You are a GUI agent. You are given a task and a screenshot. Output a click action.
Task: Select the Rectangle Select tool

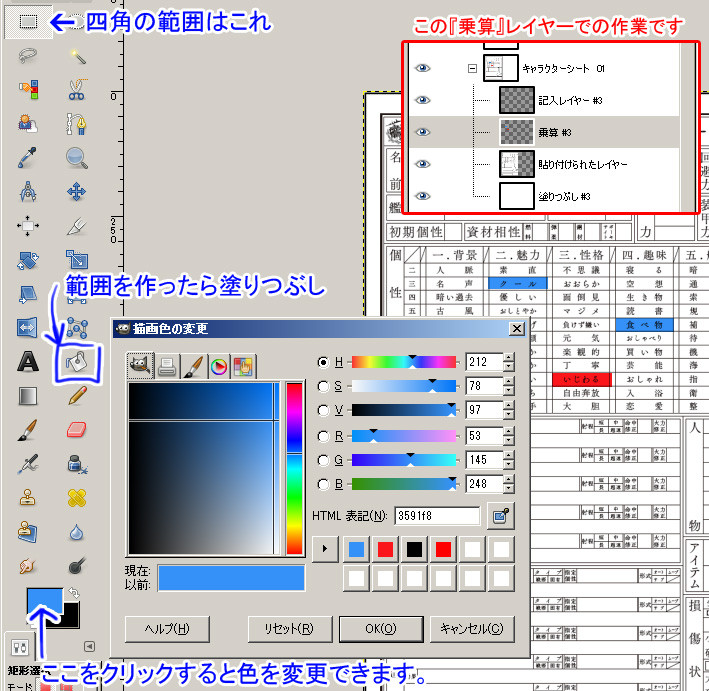[28, 21]
